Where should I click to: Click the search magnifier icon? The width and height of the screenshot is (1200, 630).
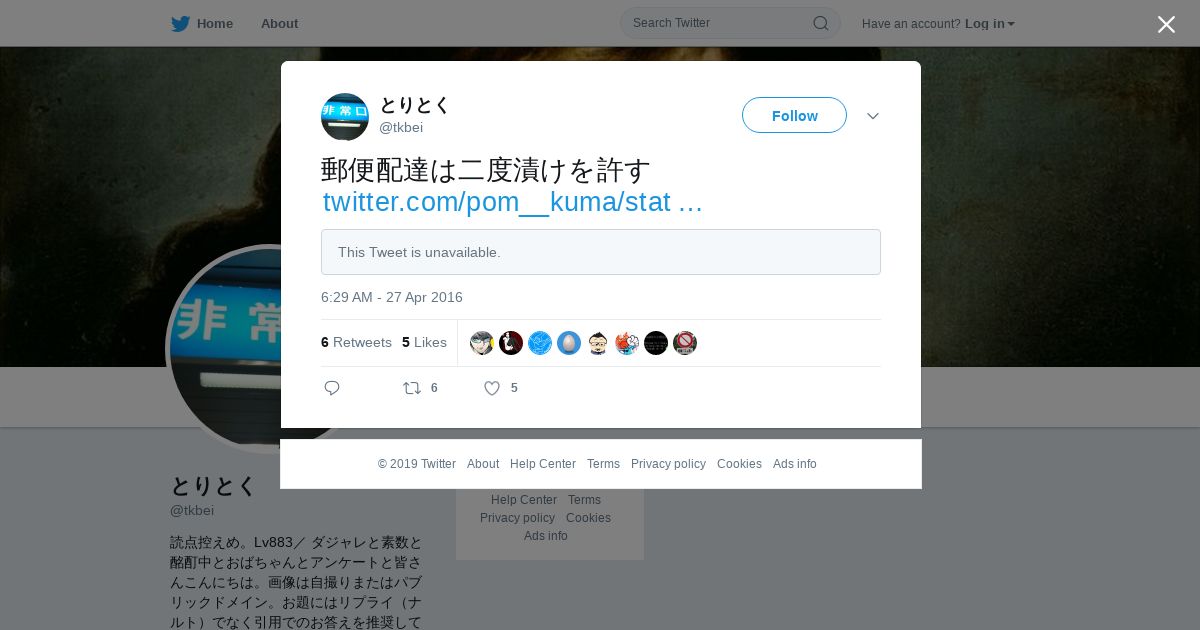point(820,23)
